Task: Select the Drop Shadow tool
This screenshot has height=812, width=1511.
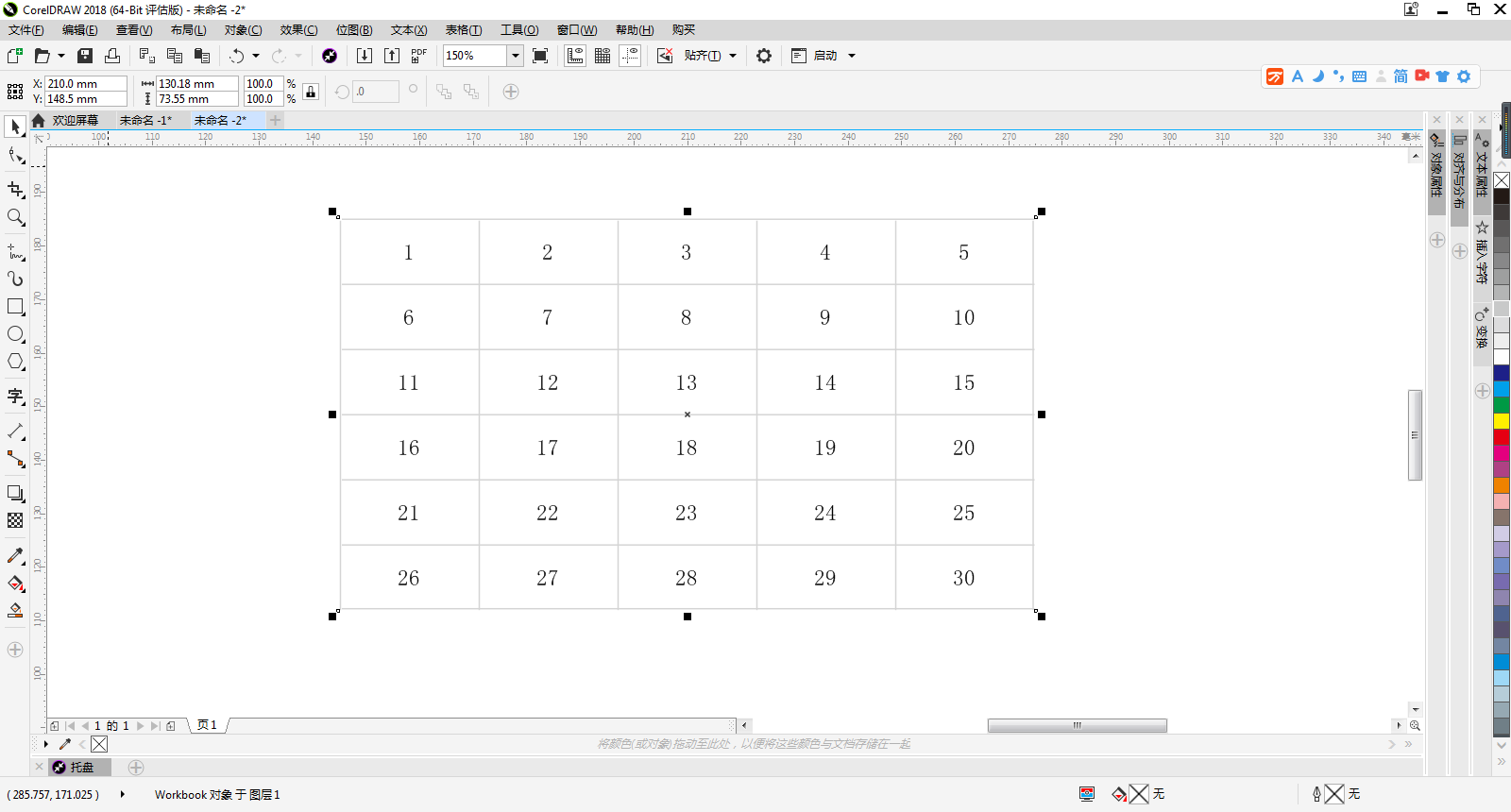Action: pos(15,493)
